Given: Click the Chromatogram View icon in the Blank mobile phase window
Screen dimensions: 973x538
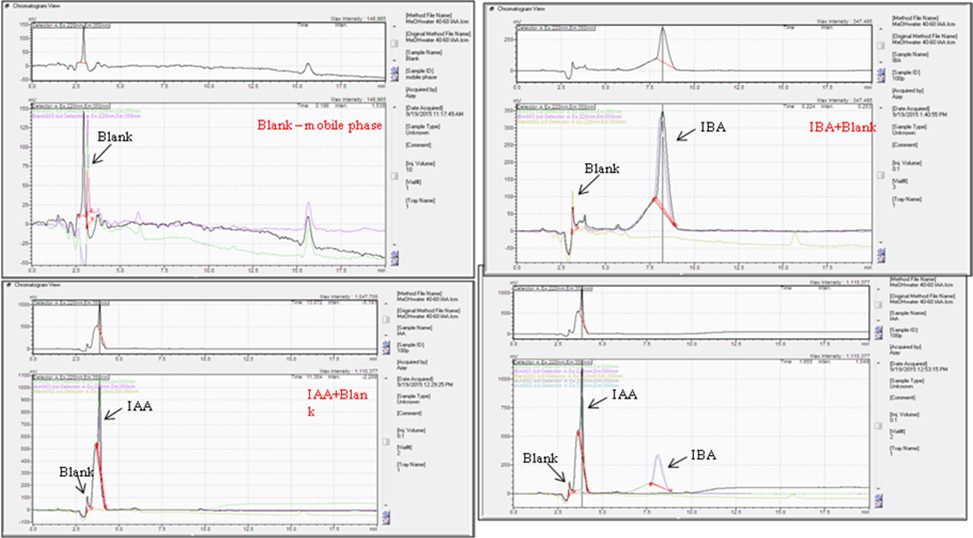Looking at the screenshot, I should pos(7,6).
